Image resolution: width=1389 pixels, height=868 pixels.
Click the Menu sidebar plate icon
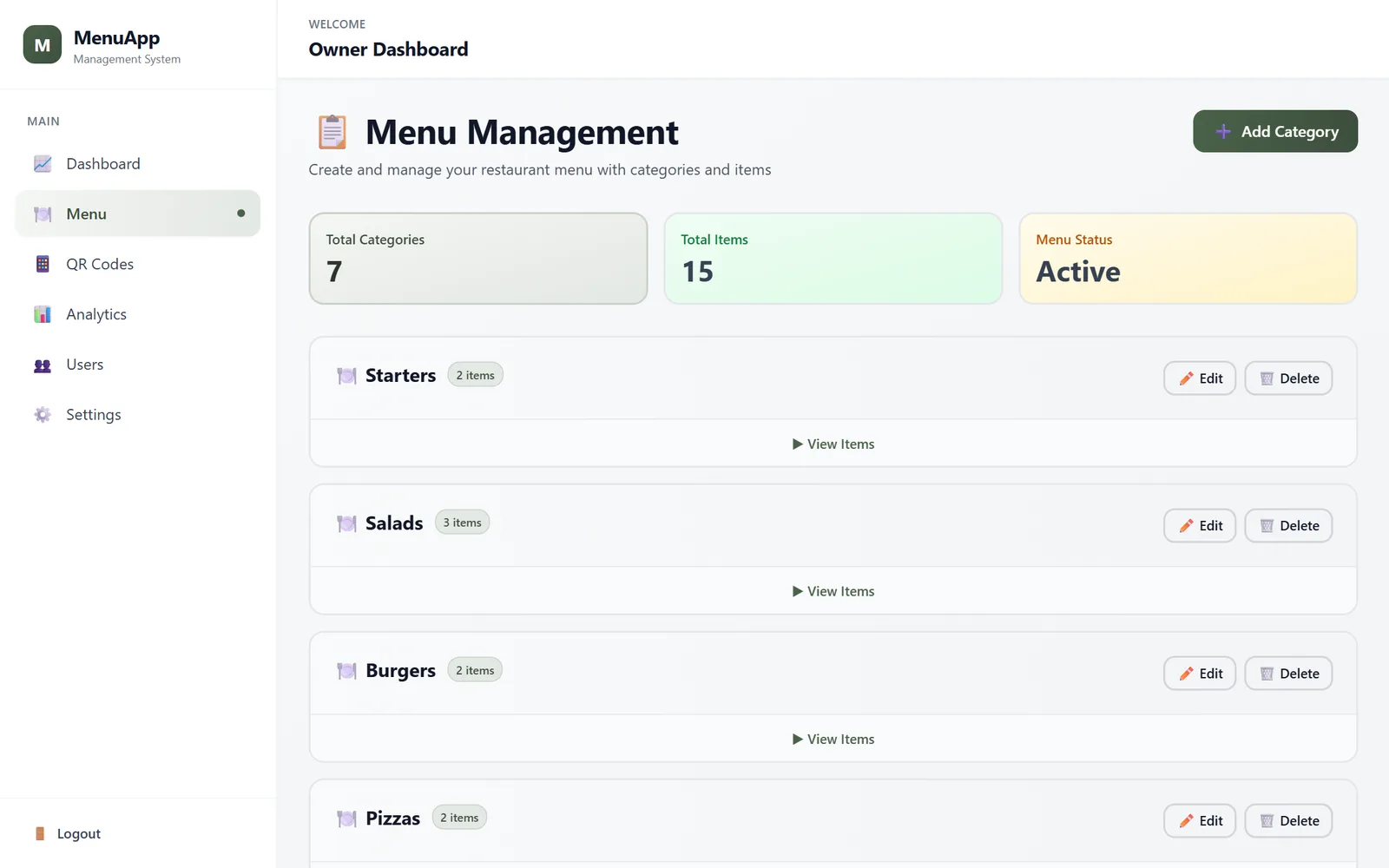click(43, 214)
